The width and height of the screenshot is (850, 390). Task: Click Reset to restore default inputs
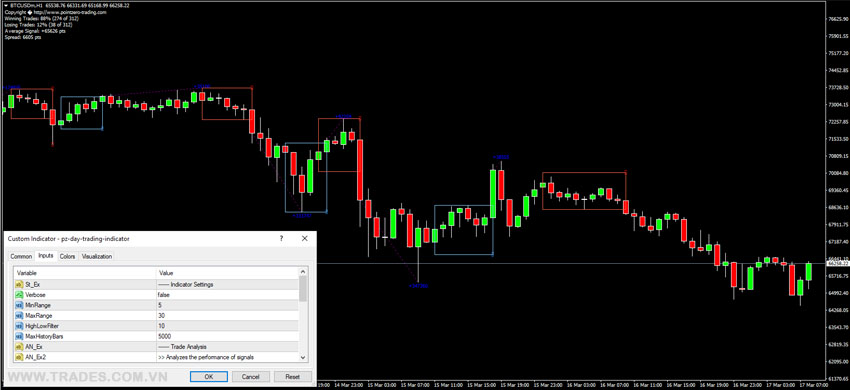click(293, 376)
